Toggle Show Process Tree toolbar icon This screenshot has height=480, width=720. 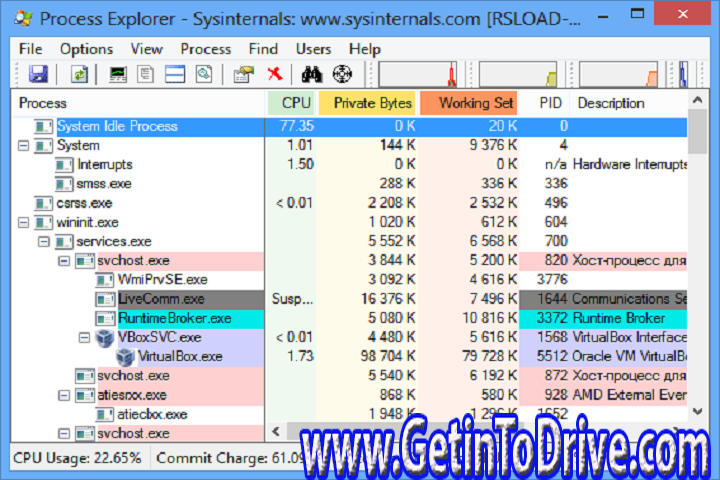tap(146, 74)
